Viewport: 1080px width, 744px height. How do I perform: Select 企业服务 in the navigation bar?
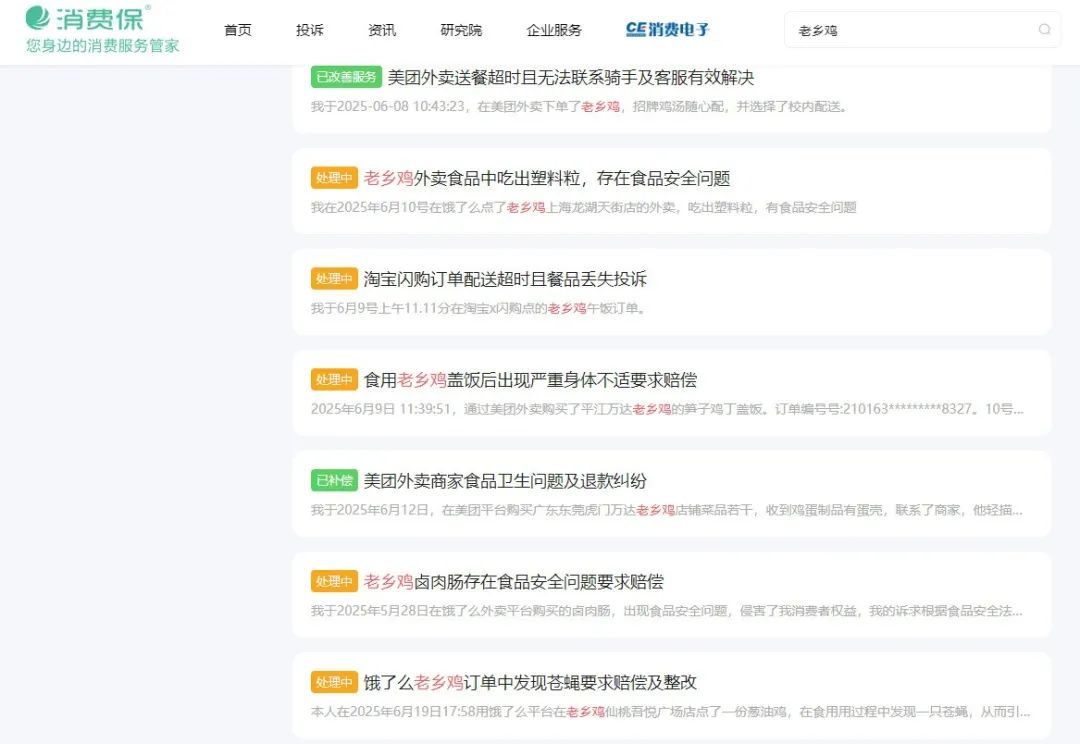point(554,30)
